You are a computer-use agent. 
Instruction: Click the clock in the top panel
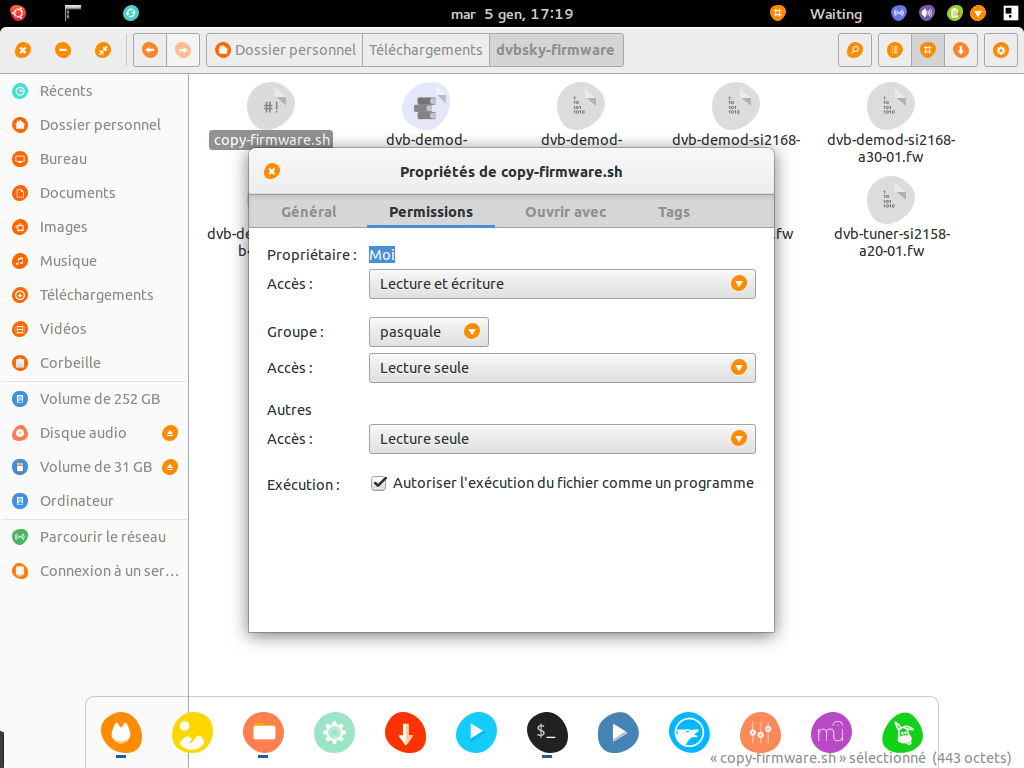point(512,14)
